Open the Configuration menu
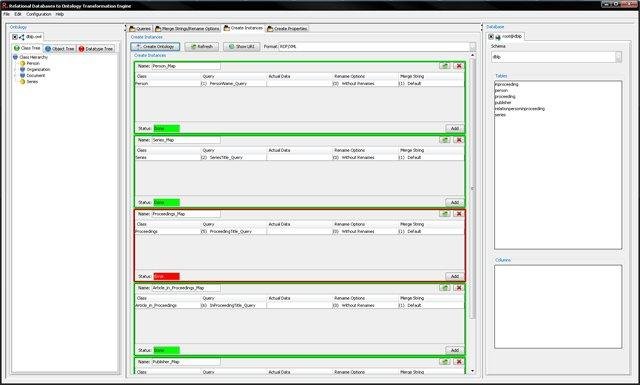 tap(39, 14)
